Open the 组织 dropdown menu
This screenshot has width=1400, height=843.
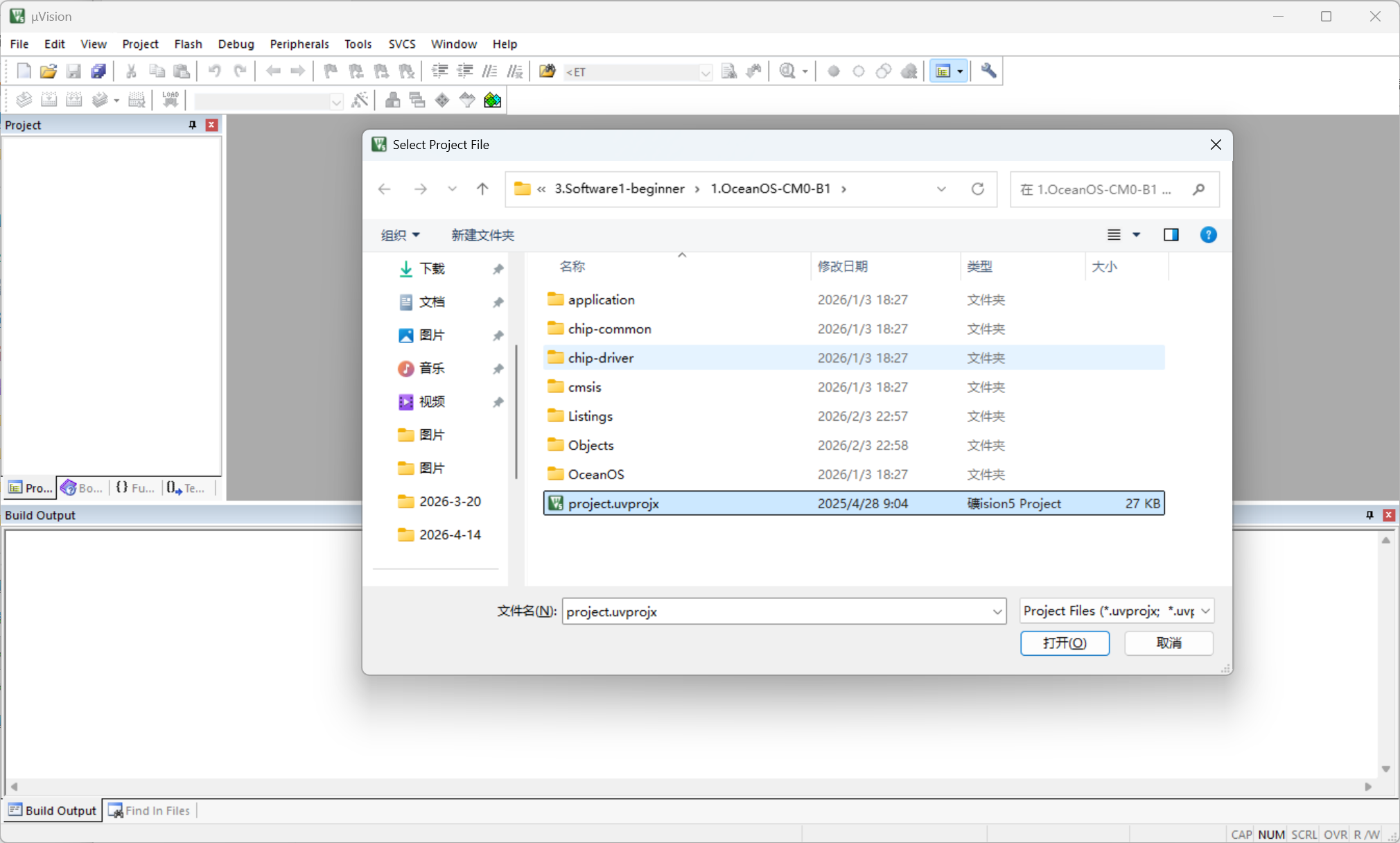(401, 235)
